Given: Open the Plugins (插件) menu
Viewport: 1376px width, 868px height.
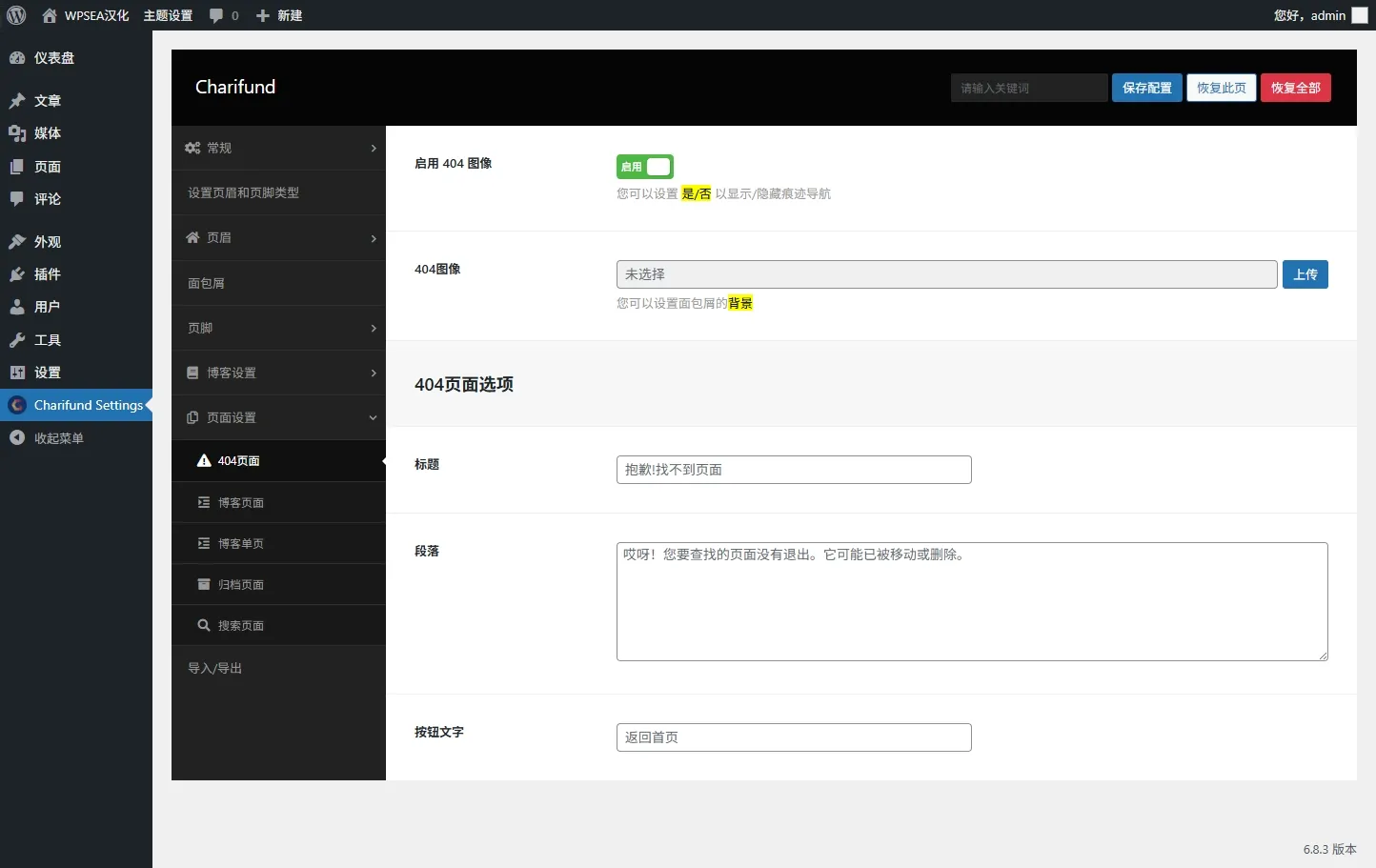Looking at the screenshot, I should click(47, 274).
